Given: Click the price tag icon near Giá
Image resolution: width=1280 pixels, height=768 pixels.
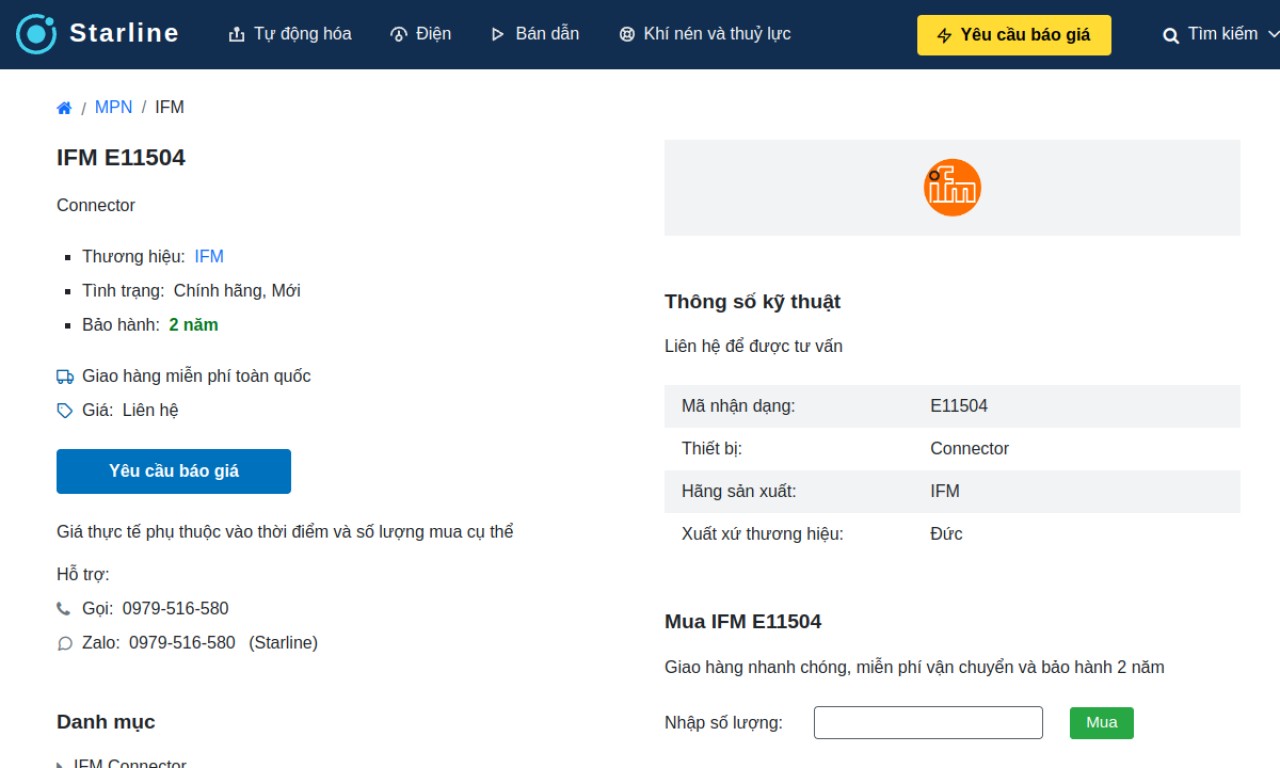Looking at the screenshot, I should coord(65,411).
